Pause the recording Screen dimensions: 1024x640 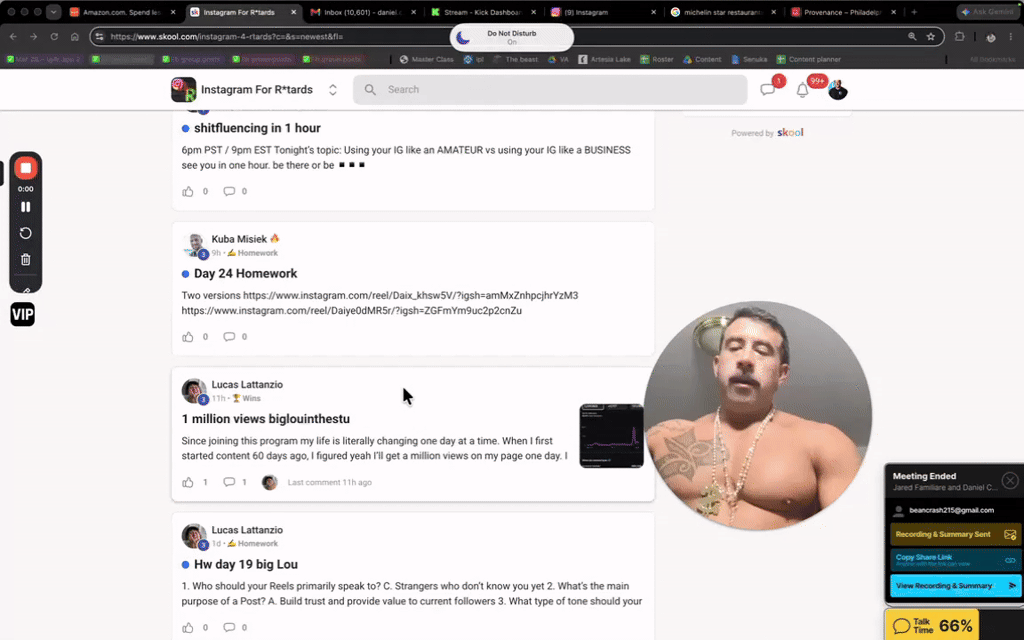[x=25, y=207]
